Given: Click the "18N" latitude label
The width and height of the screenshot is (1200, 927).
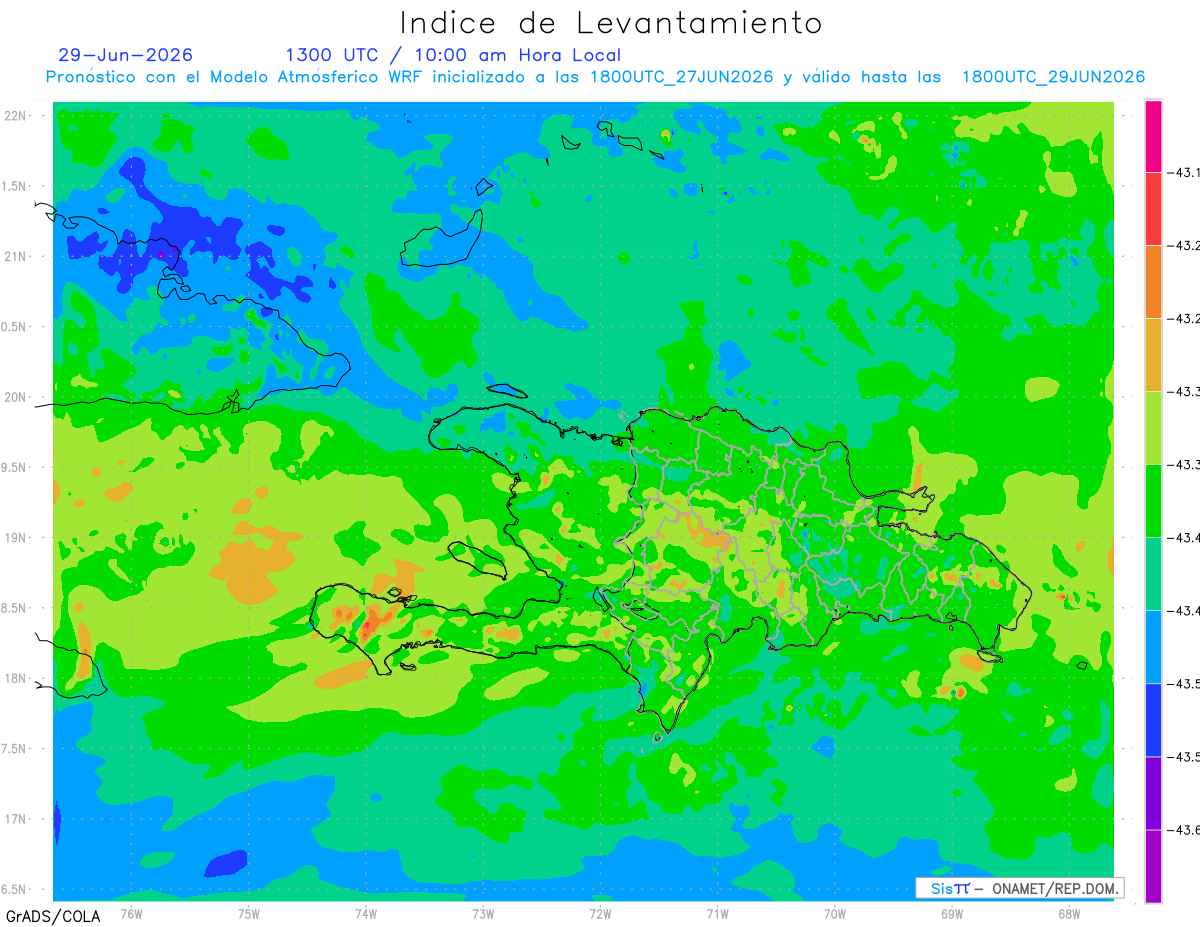Looking at the screenshot, I should click(17, 678).
